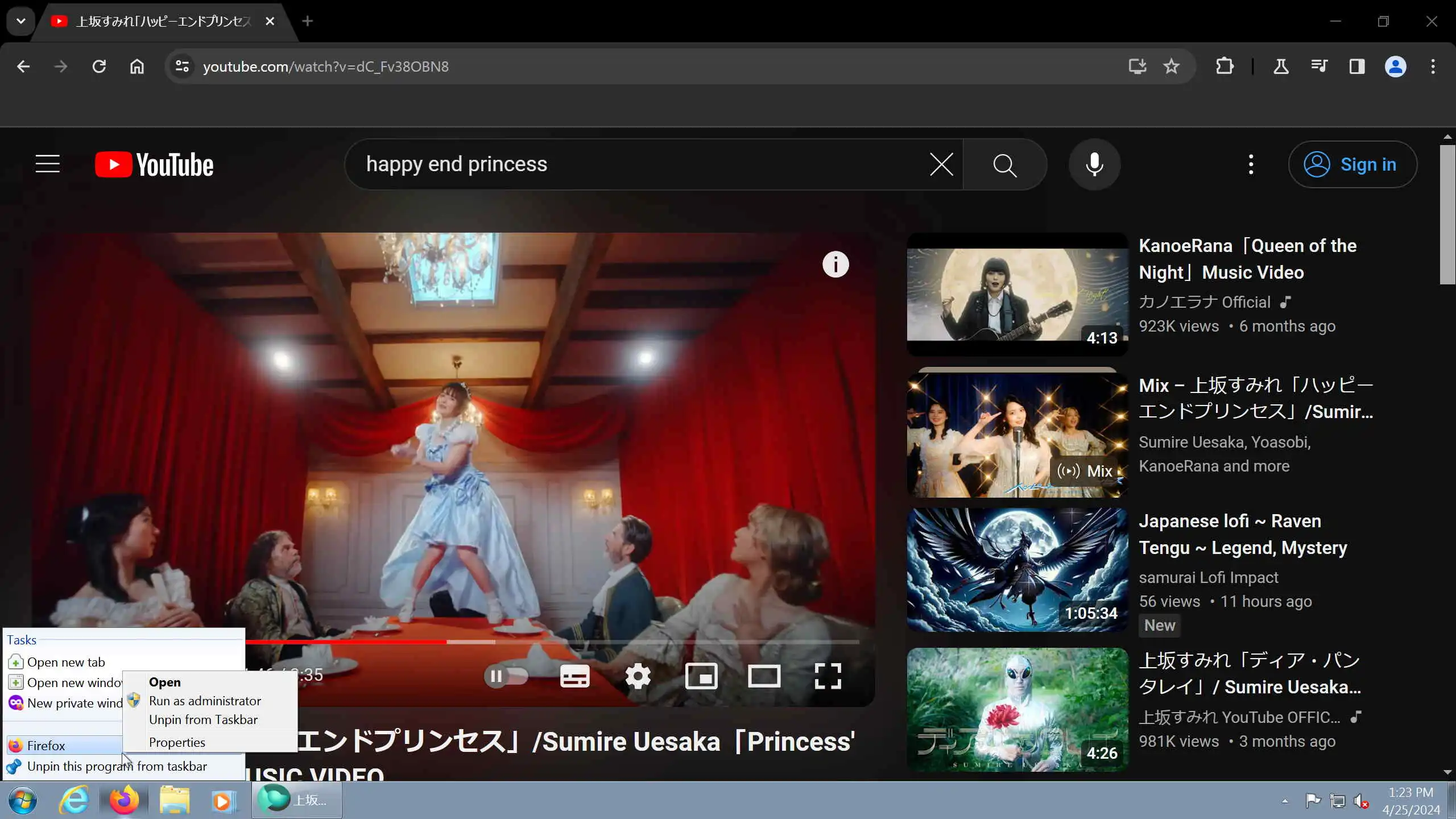Image resolution: width=1456 pixels, height=819 pixels.
Task: Click the Sign in button
Action: (1352, 165)
